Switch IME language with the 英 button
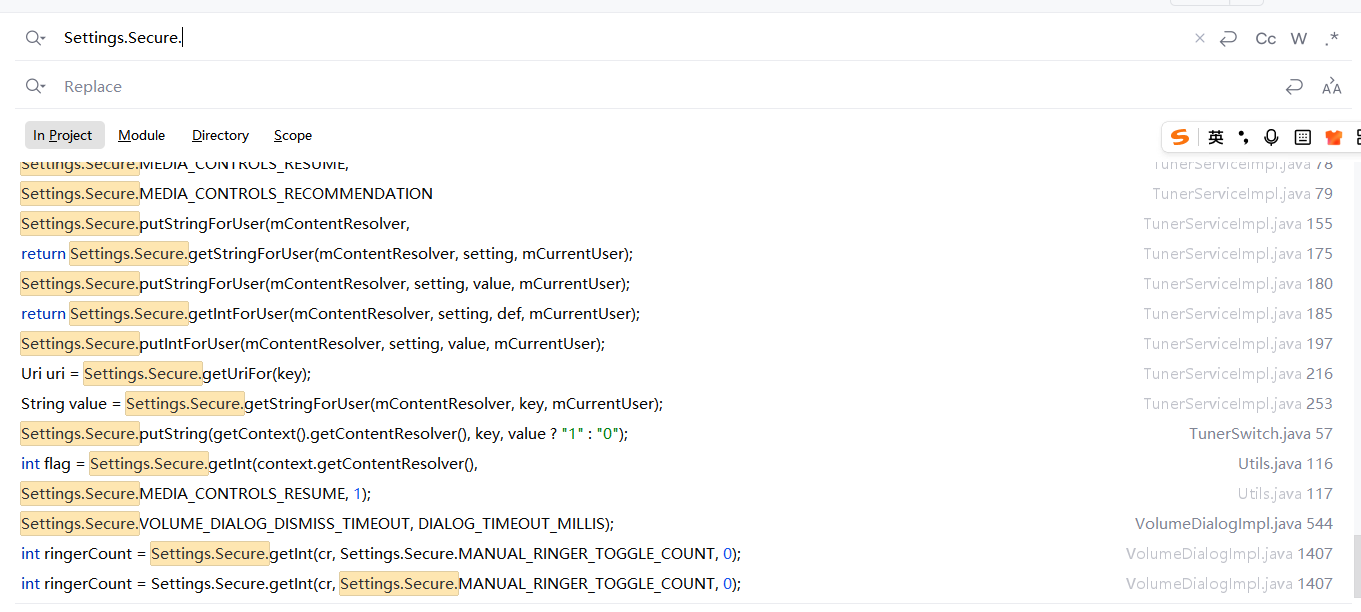The height and width of the screenshot is (612, 1361). [1216, 137]
